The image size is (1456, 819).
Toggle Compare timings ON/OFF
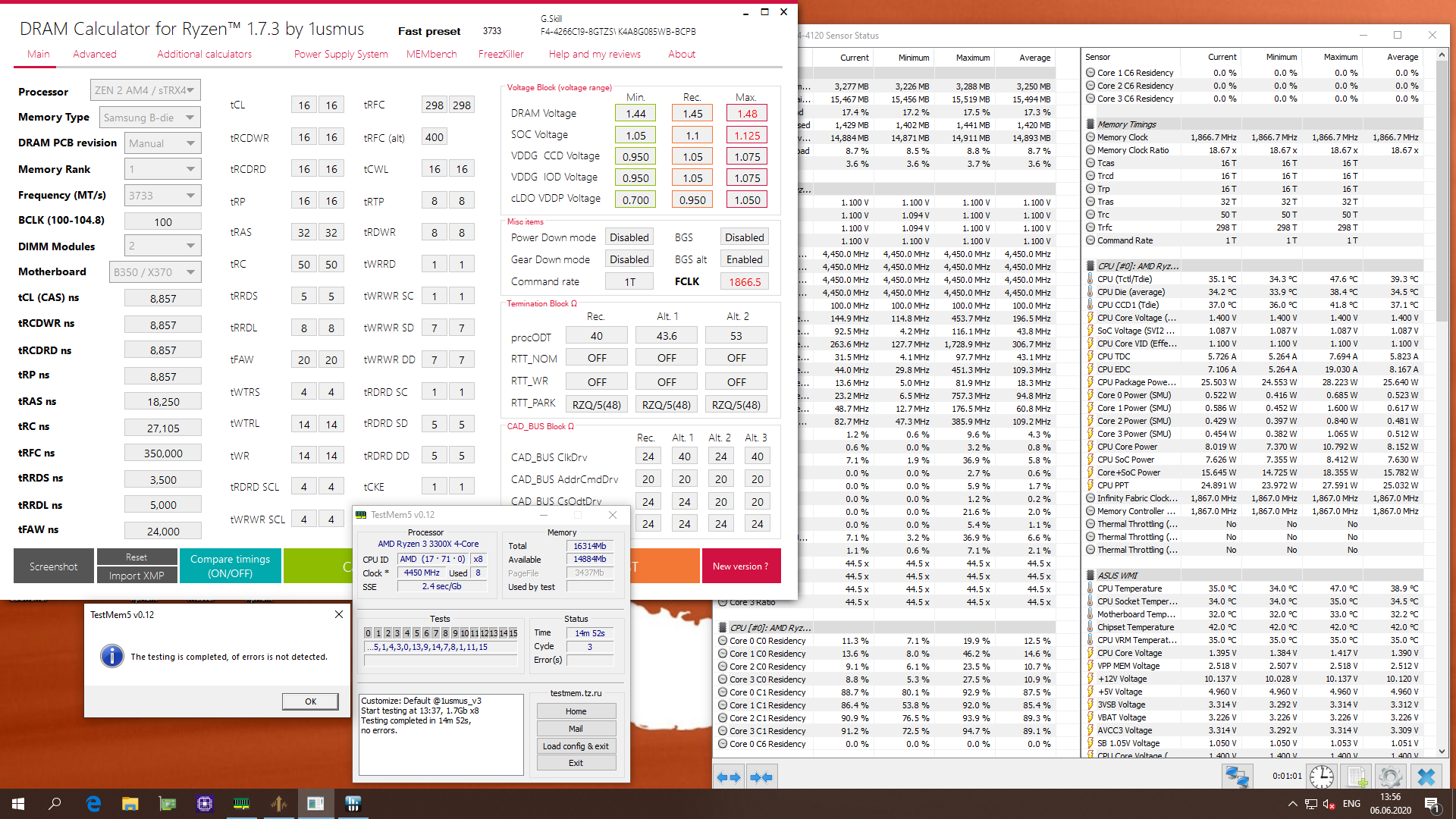click(x=230, y=566)
